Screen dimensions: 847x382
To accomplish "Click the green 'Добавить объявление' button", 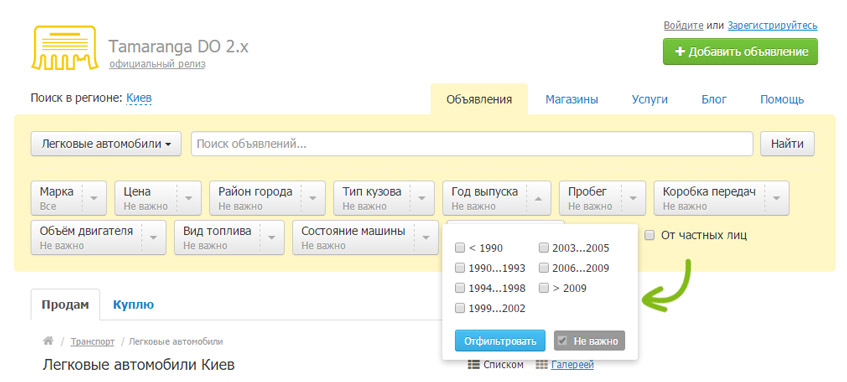I will tap(740, 52).
